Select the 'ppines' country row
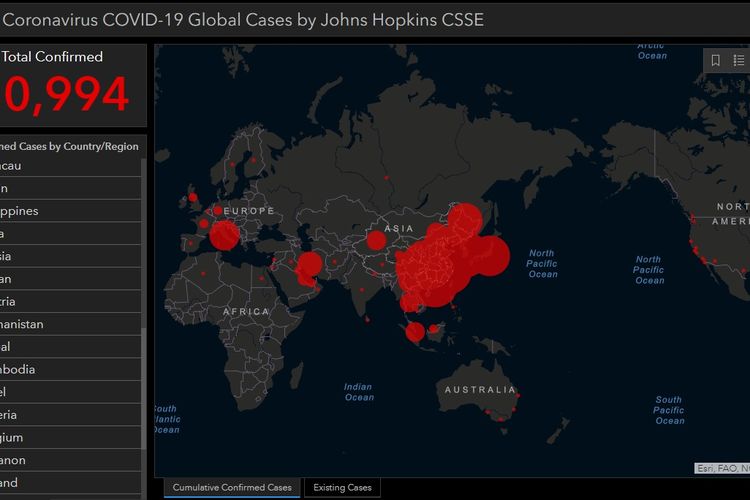This screenshot has width=750, height=500. [70, 211]
